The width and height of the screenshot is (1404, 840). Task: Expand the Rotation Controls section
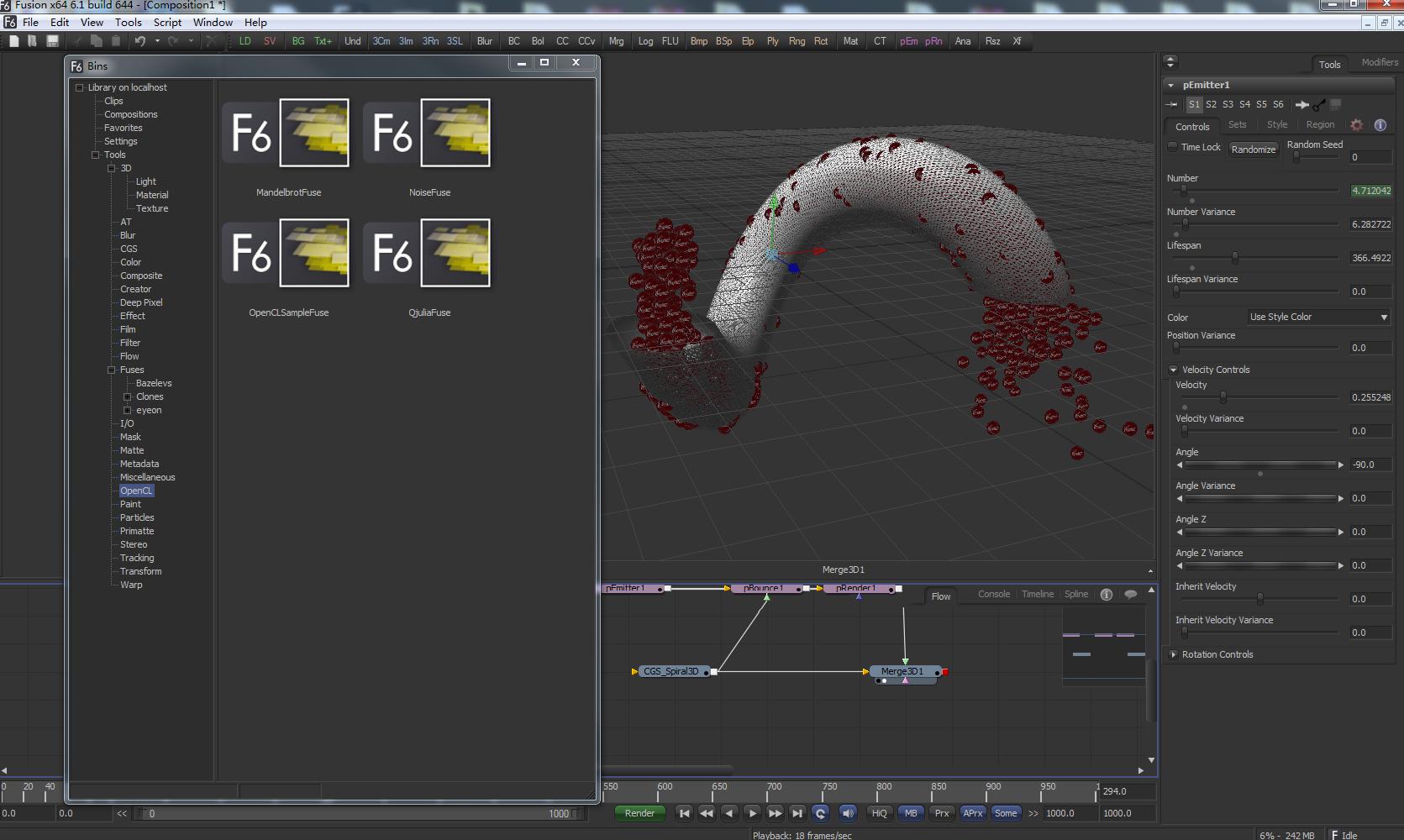[x=1174, y=654]
